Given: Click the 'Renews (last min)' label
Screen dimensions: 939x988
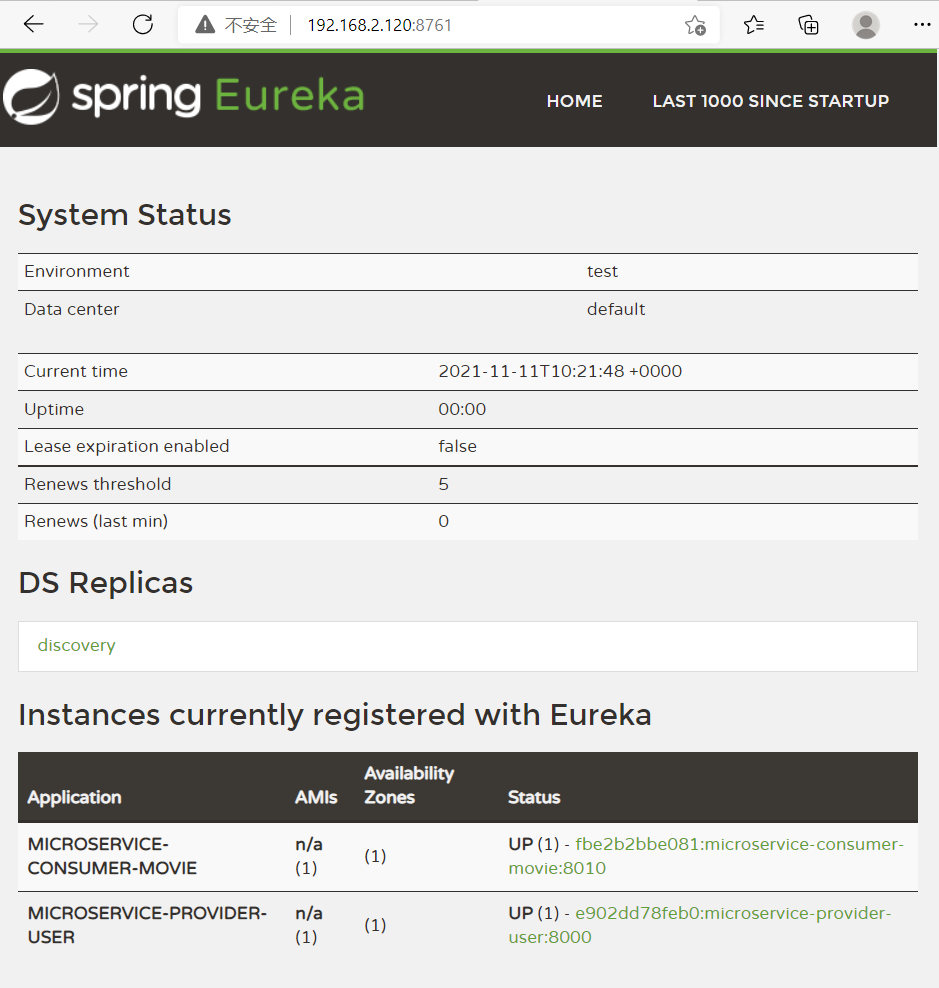Looking at the screenshot, I should (x=96, y=522).
